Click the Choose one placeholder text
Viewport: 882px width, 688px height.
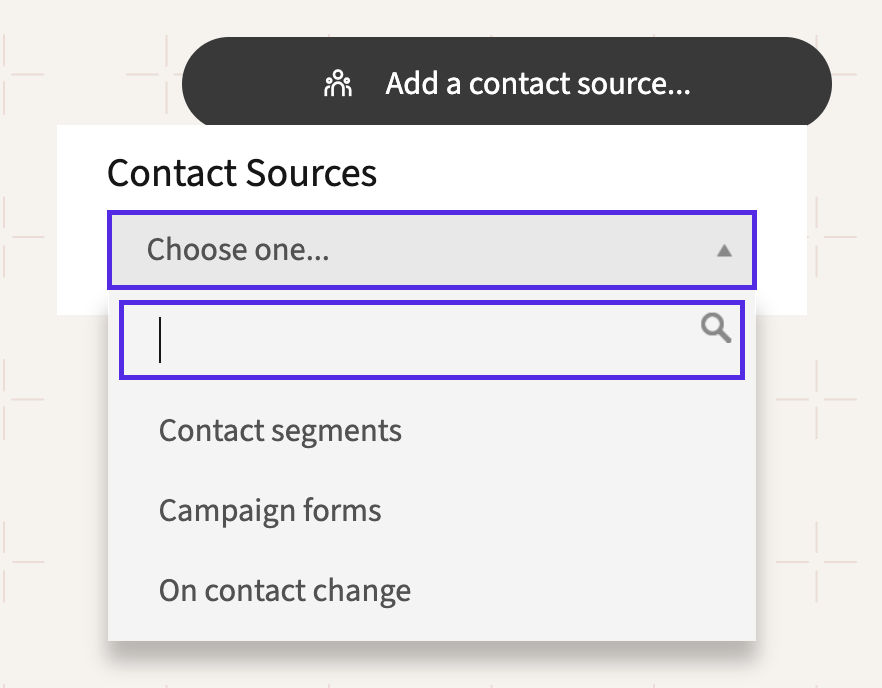238,249
